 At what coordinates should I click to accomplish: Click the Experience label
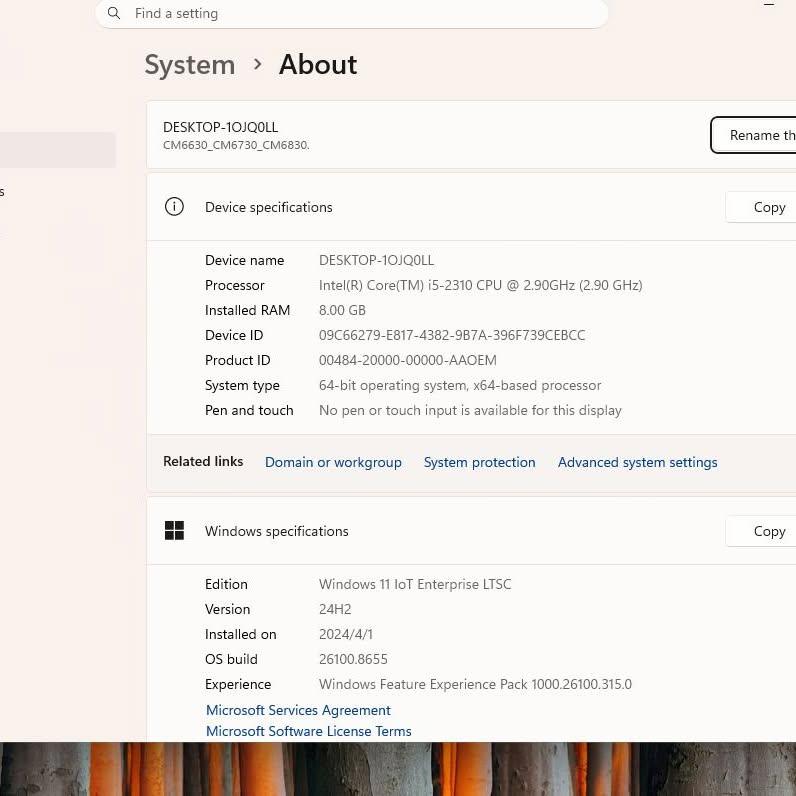[x=238, y=684]
